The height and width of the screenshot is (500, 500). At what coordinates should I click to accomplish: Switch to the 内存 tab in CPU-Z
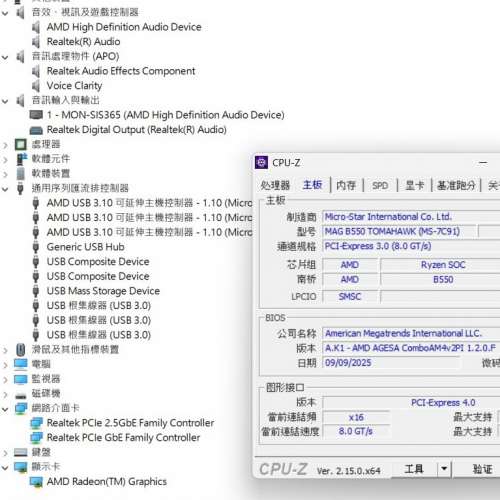click(x=346, y=185)
